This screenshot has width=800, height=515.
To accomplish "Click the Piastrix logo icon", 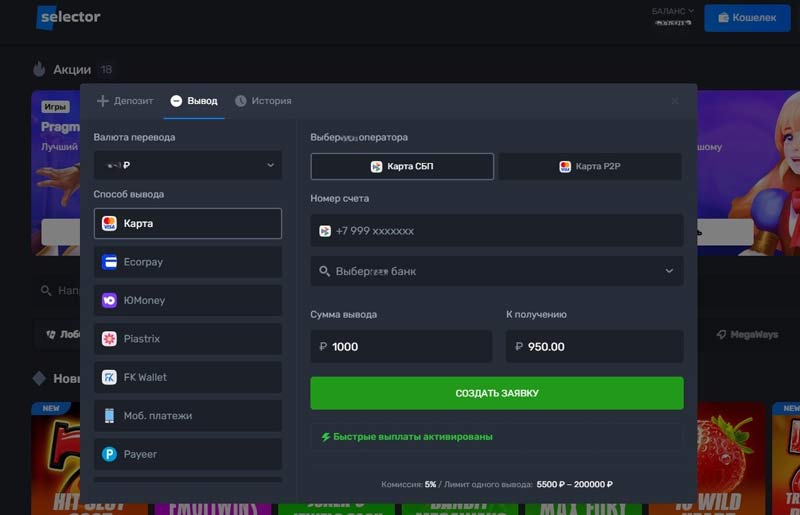I will tap(109, 339).
